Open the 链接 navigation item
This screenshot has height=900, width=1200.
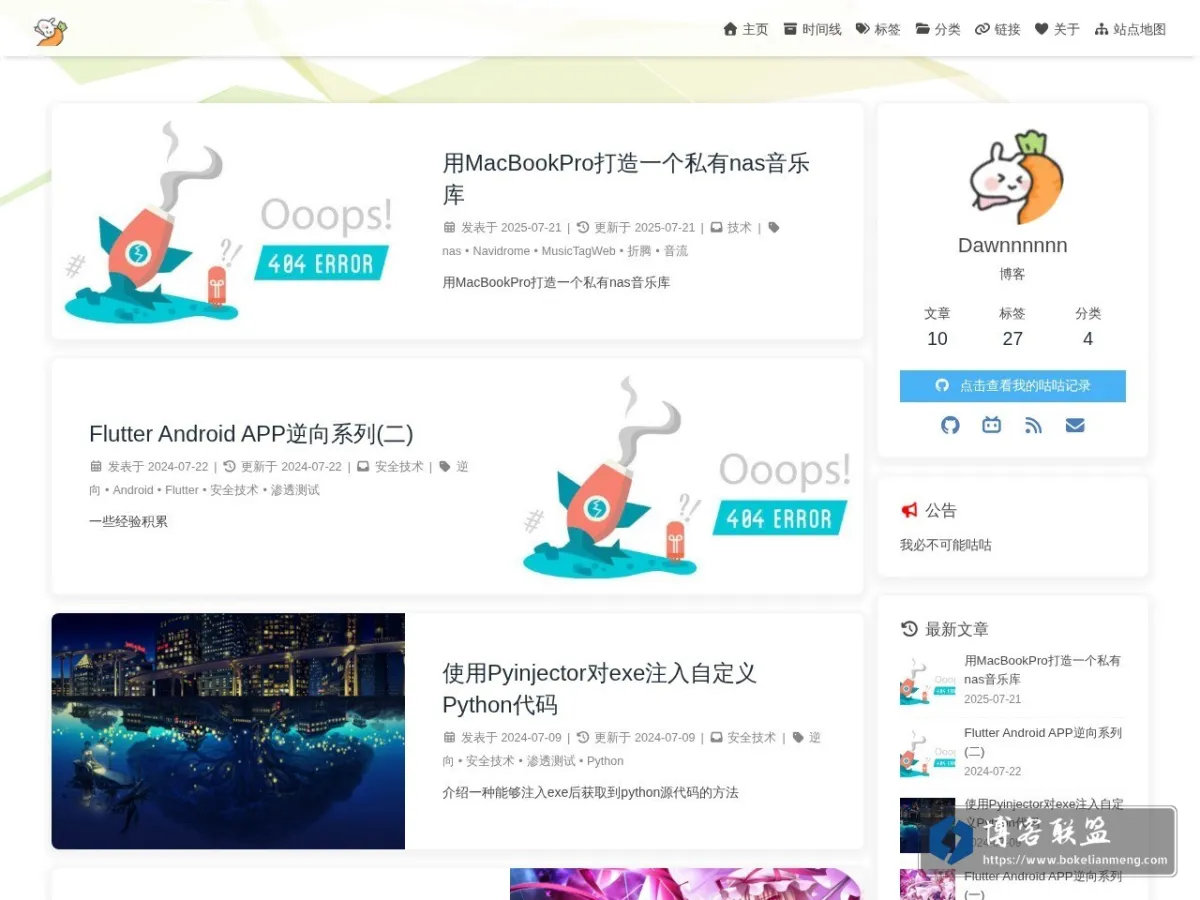click(998, 29)
